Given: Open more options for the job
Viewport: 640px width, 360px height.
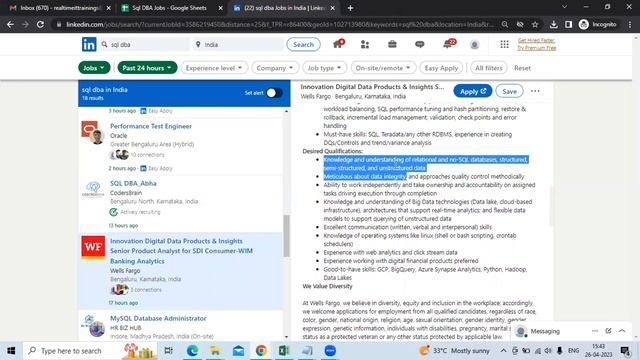Looking at the screenshot, I should [x=535, y=91].
